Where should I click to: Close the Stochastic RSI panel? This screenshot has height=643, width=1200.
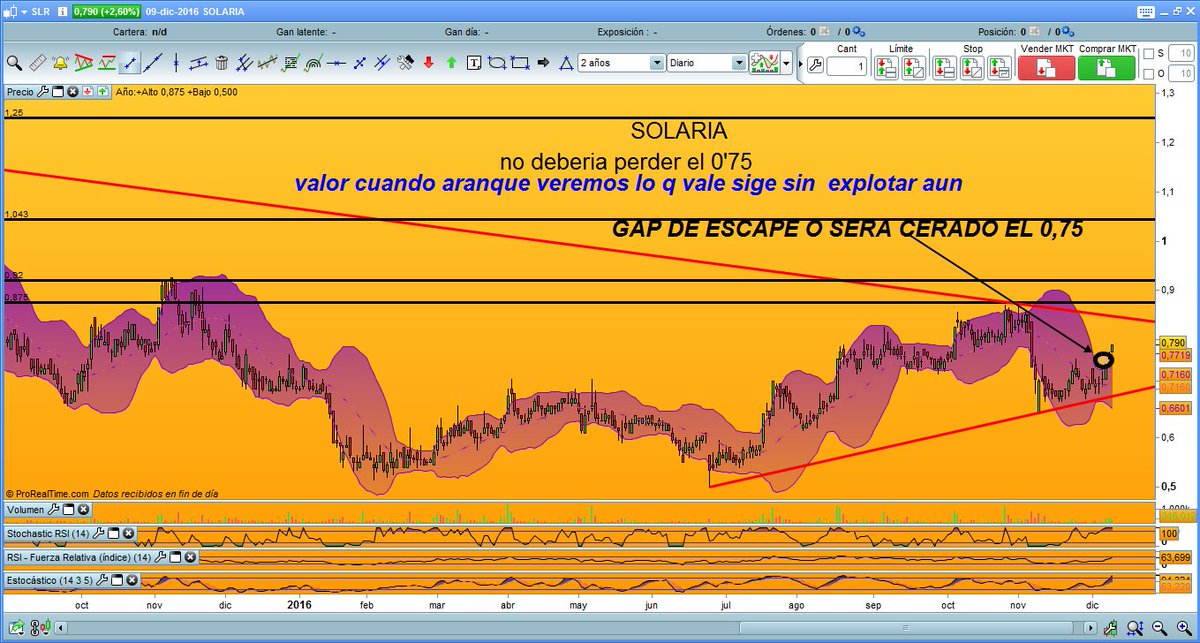pyautogui.click(x=128, y=533)
